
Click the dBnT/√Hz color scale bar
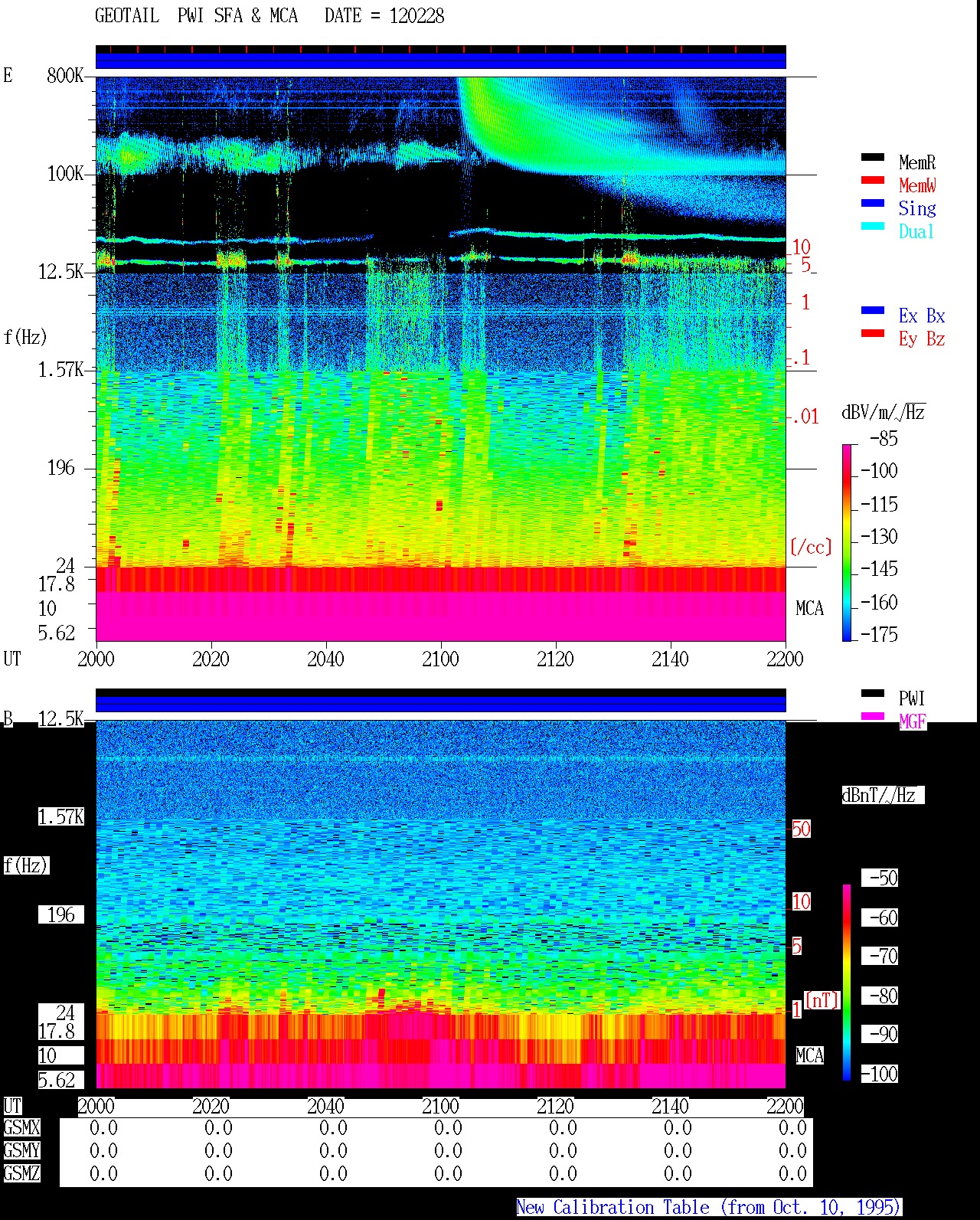coord(847,983)
